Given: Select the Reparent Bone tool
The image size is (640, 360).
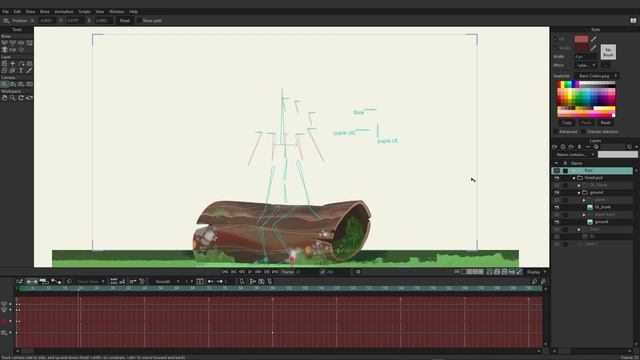Looking at the screenshot, I should pyautogui.click(x=29, y=42).
